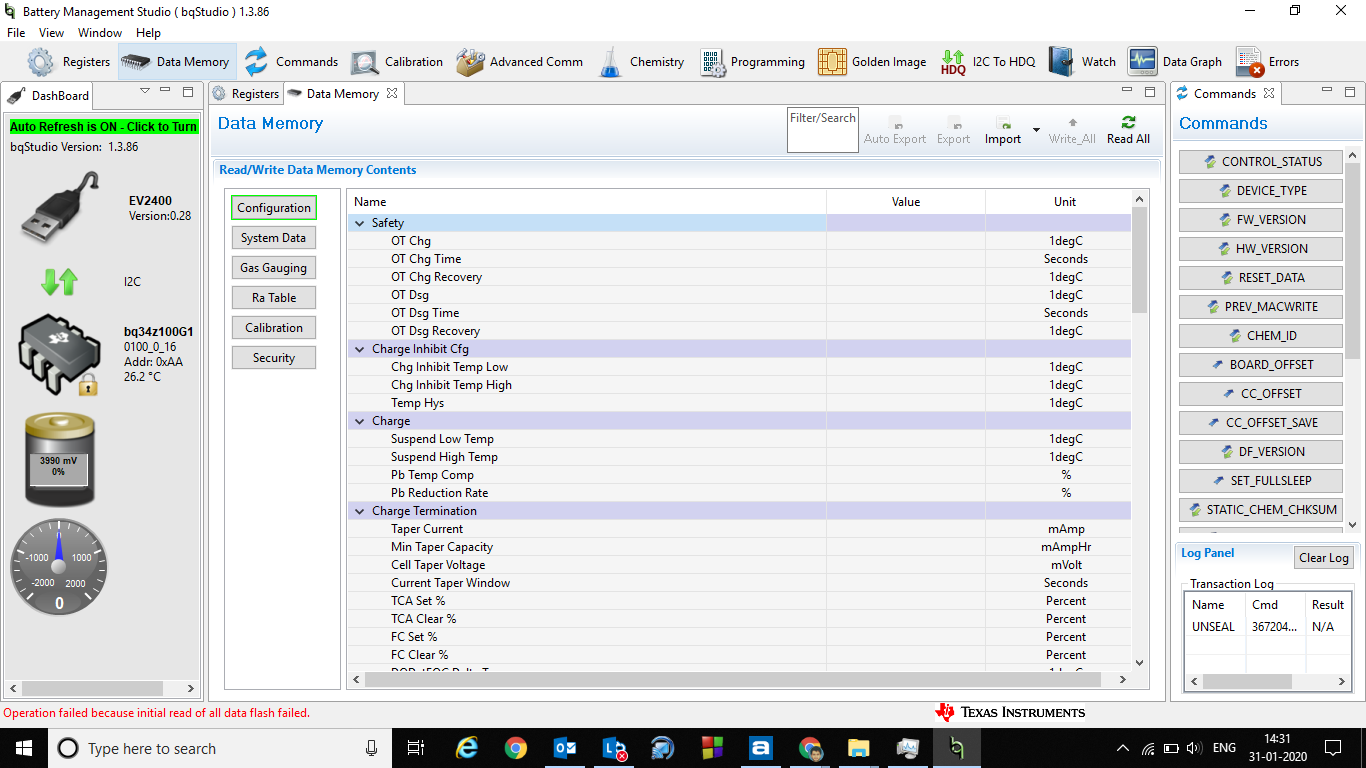Select the Ra Table category button
This screenshot has width=1366, height=768.
click(x=274, y=298)
